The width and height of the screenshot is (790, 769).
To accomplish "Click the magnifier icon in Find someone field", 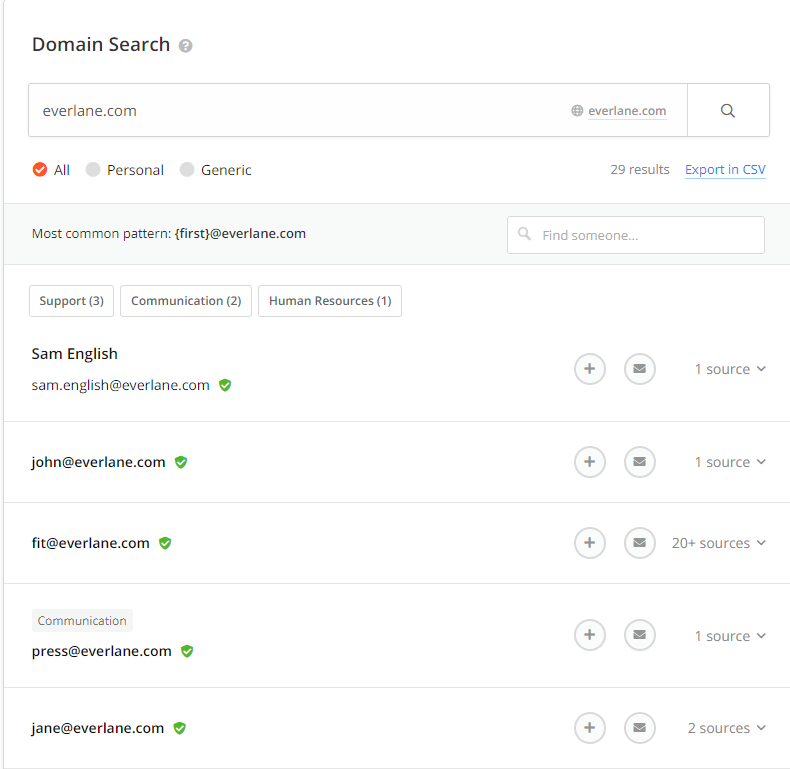I will pos(524,234).
